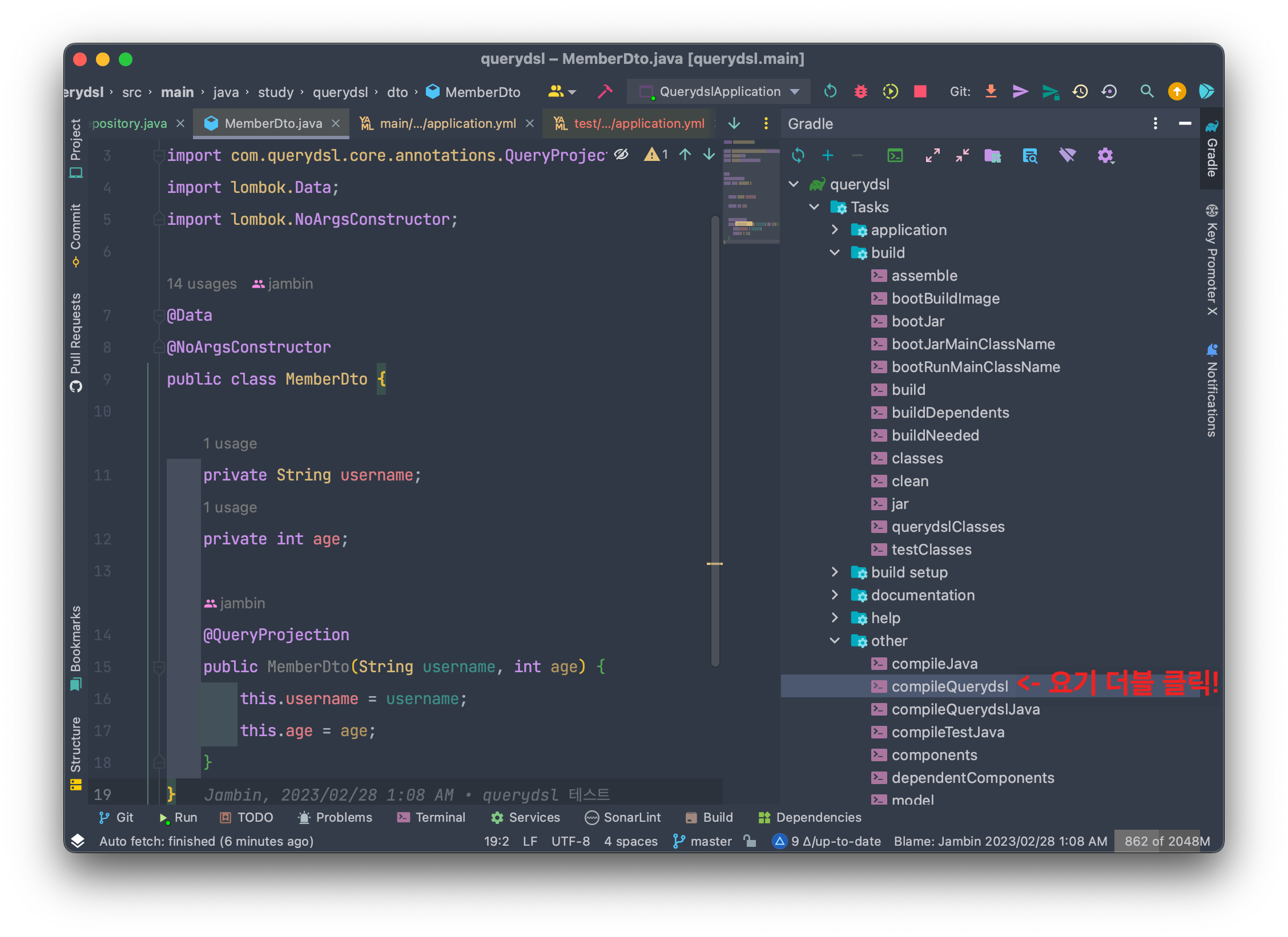The height and width of the screenshot is (937, 1288).
Task: Select the compileQuerydsl Gradle task
Action: [x=949, y=686]
